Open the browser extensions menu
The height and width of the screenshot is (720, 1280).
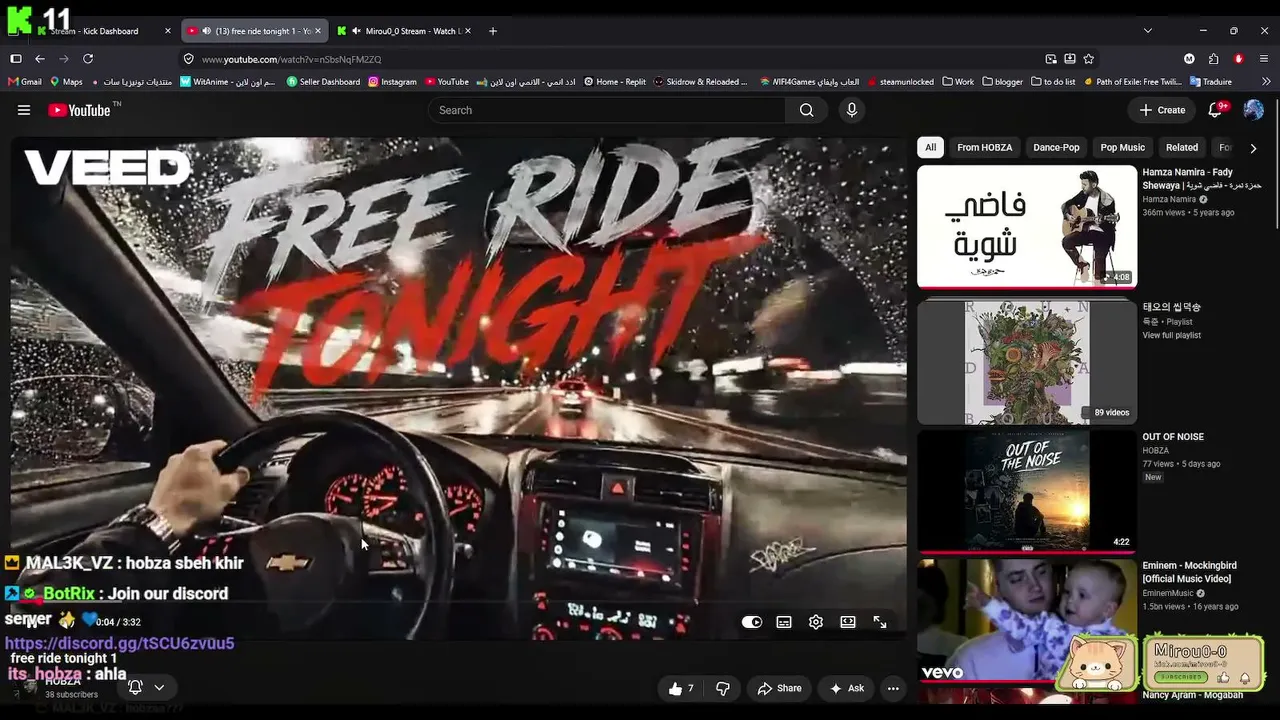point(1214,59)
